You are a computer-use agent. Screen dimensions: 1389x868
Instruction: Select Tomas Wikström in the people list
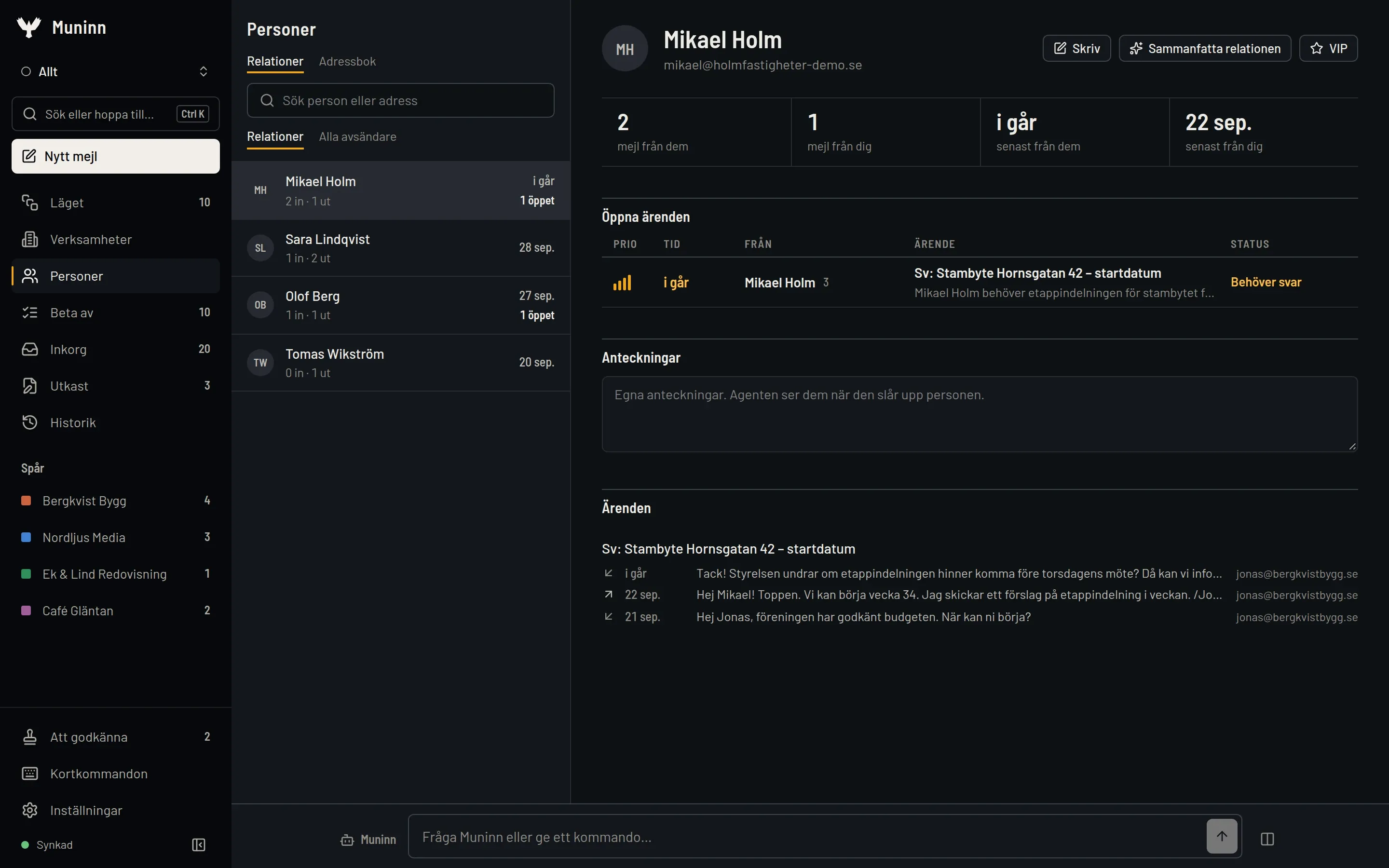[x=401, y=363]
